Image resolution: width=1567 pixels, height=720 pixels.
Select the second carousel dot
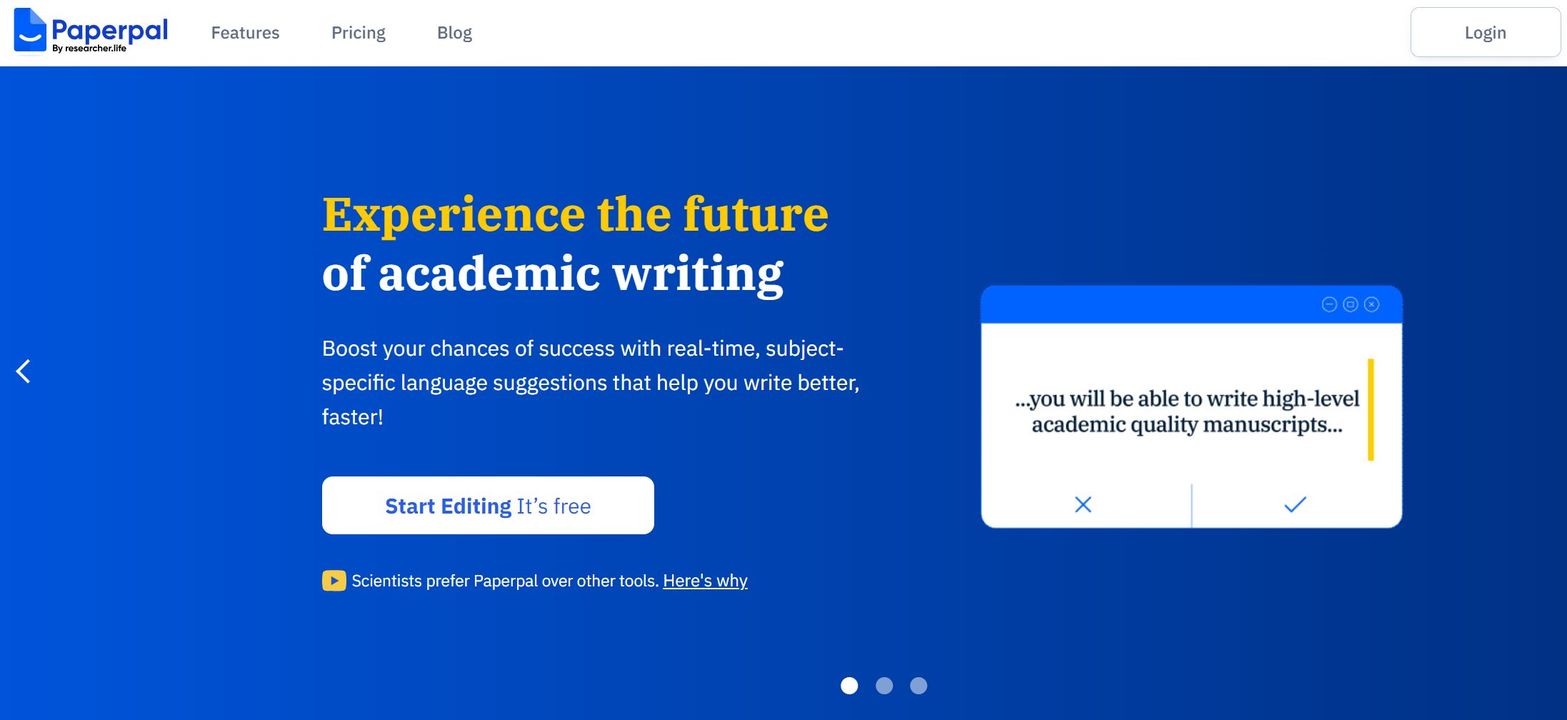[884, 685]
